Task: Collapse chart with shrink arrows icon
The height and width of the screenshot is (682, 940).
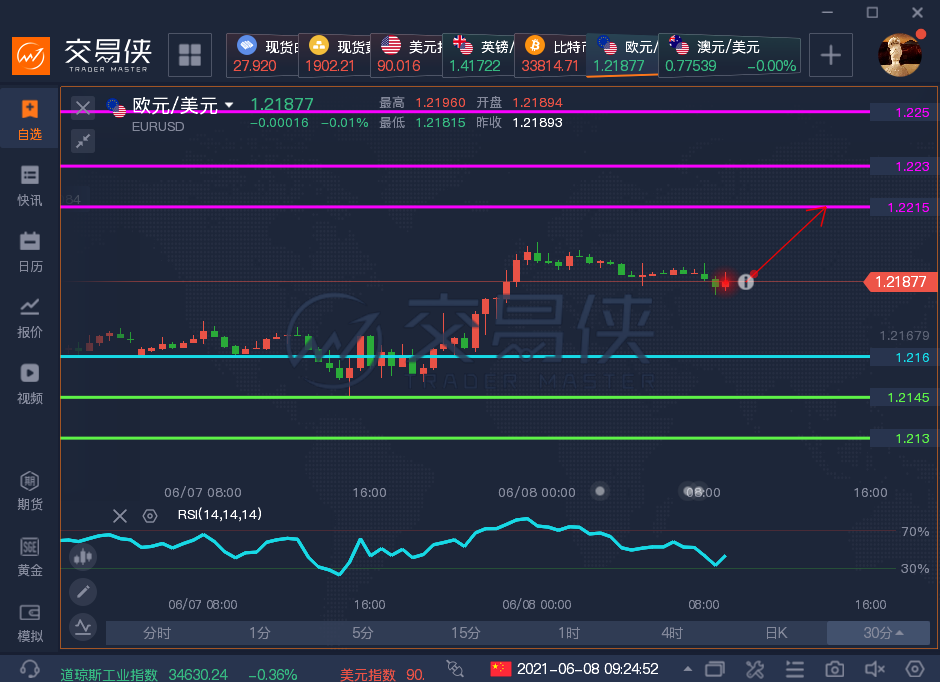Action: 83,141
